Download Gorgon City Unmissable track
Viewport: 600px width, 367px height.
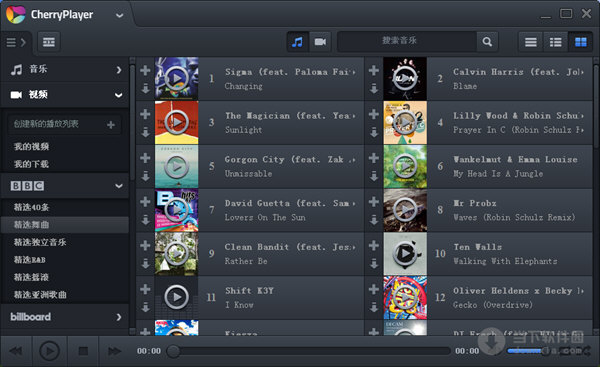click(145, 176)
